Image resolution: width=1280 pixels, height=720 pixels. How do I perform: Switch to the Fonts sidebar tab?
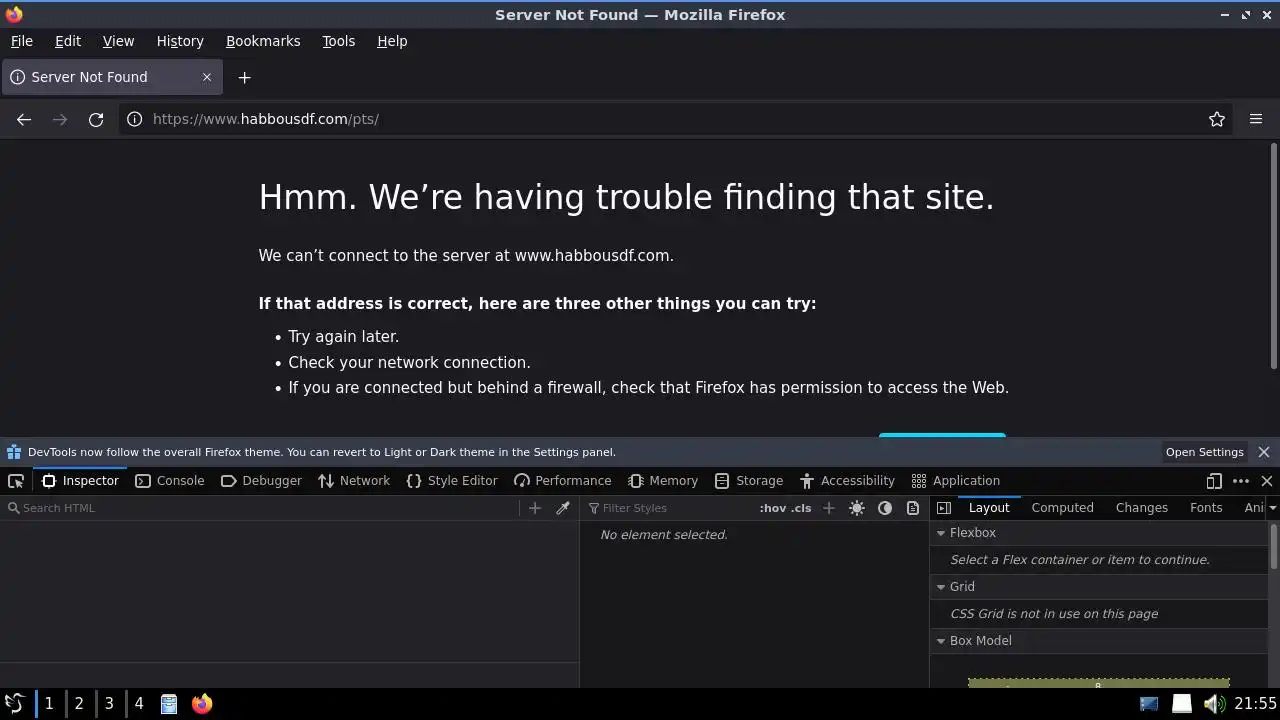1206,508
